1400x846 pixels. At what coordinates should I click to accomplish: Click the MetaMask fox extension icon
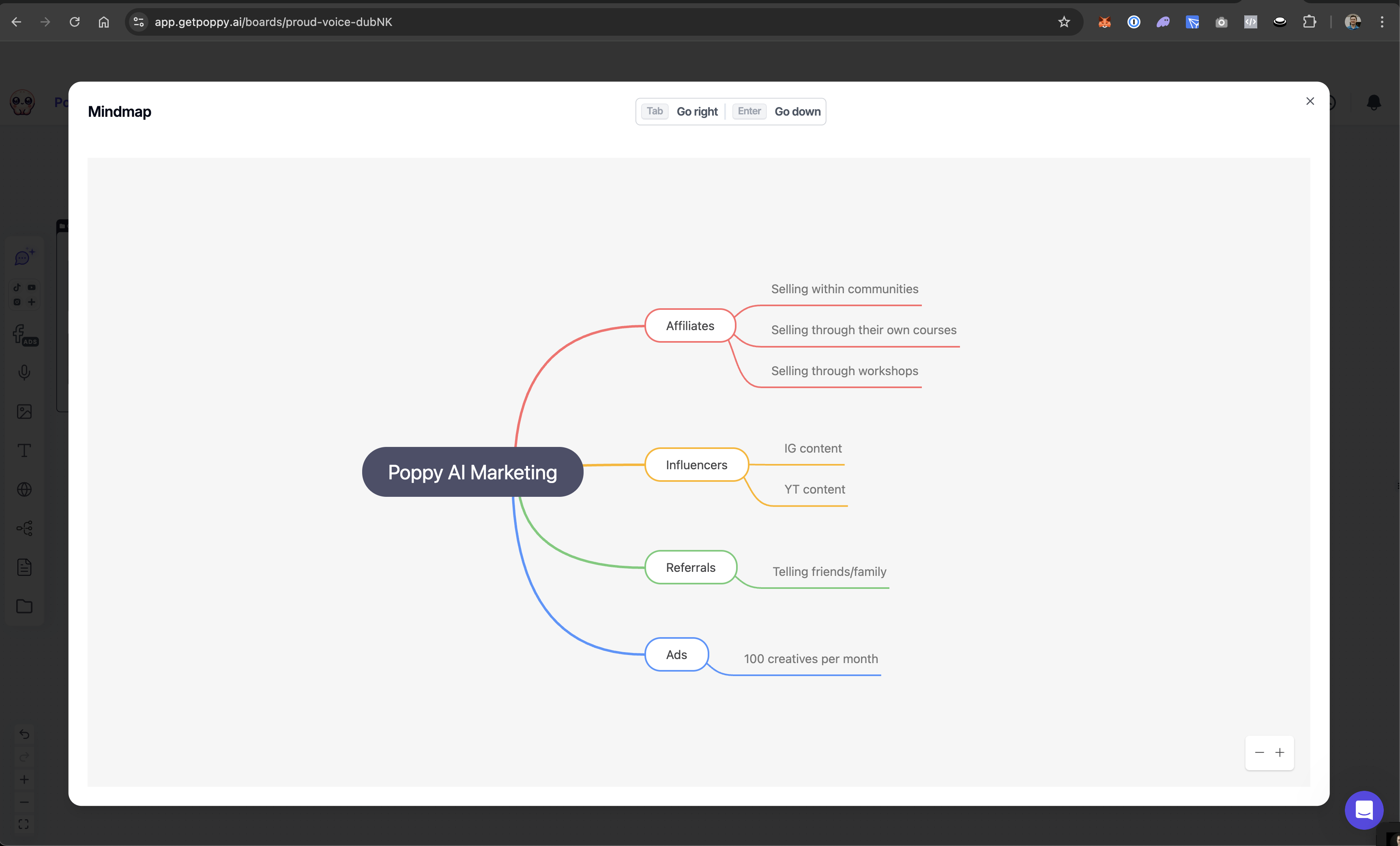(x=1104, y=21)
